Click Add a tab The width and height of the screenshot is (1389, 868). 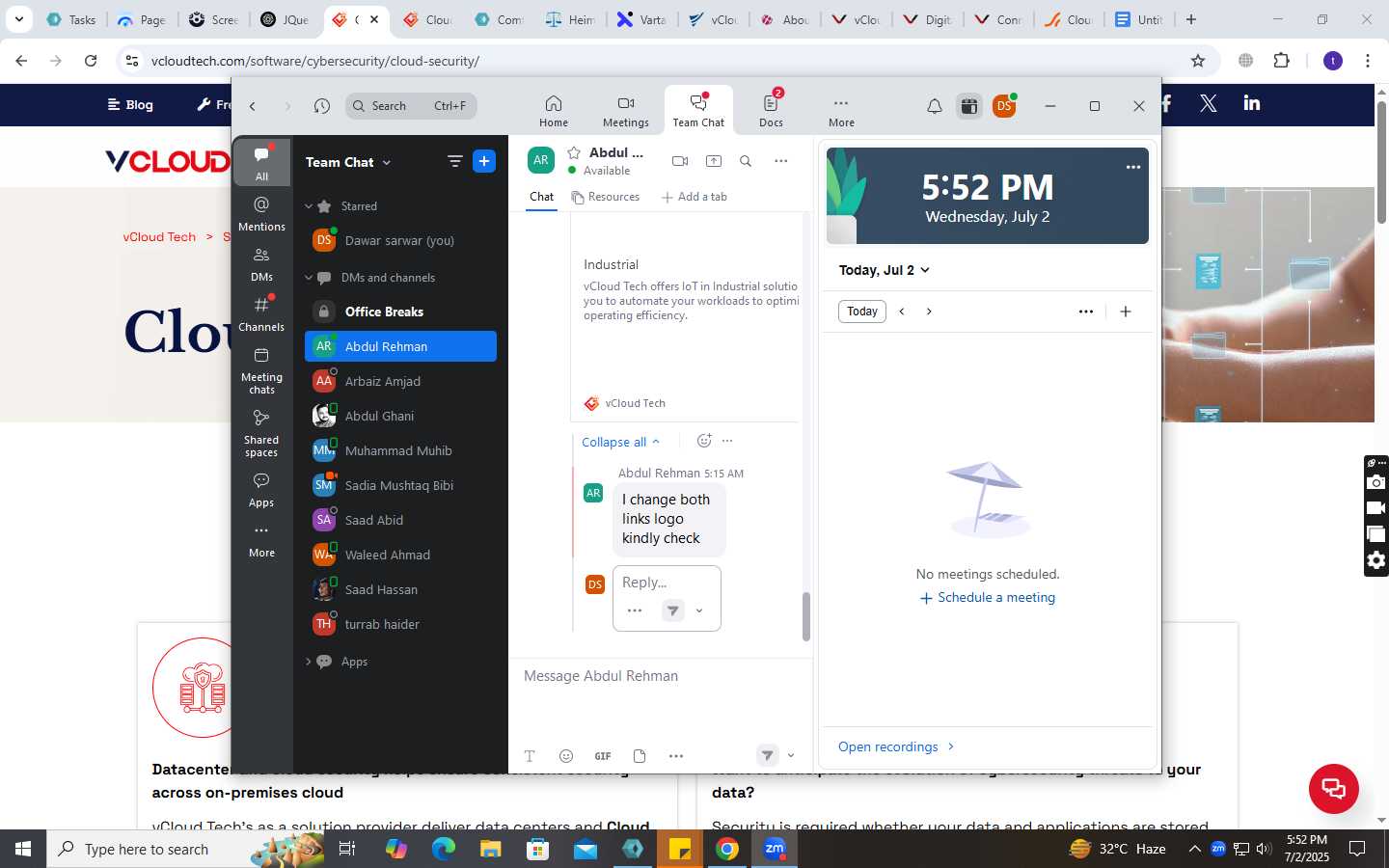(694, 197)
